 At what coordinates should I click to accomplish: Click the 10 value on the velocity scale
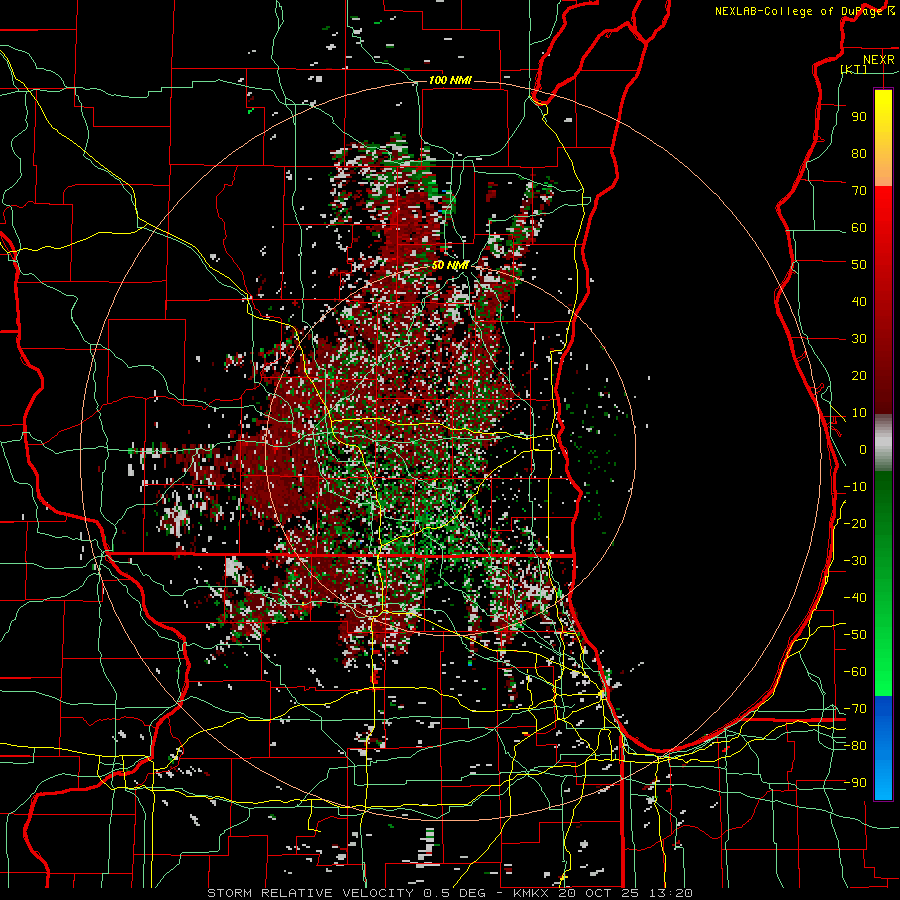859,413
